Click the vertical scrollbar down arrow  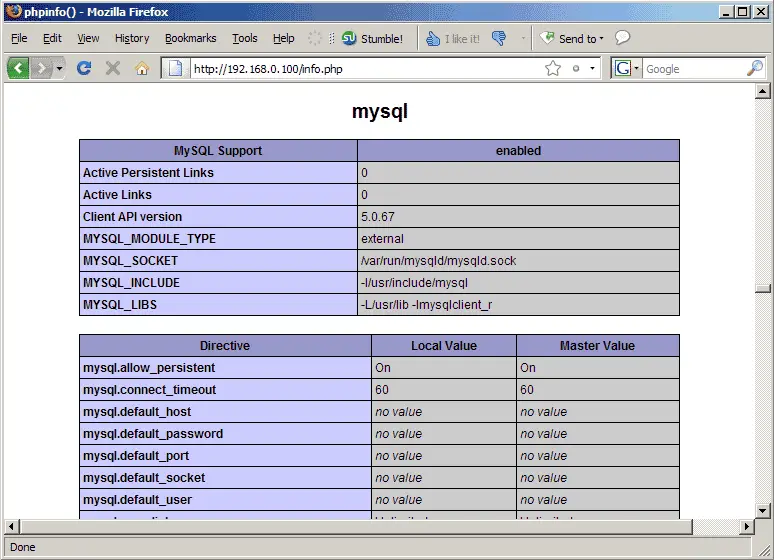(763, 510)
